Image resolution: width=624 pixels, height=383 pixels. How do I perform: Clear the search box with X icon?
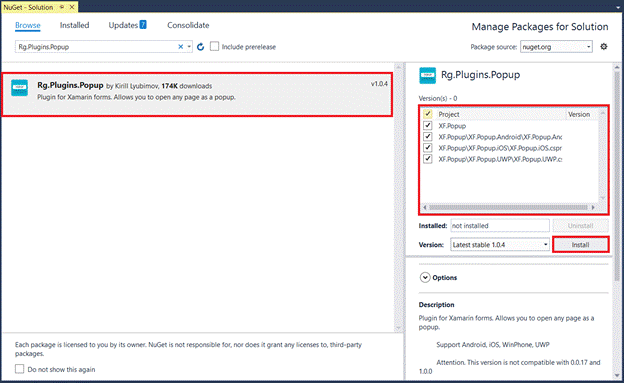click(180, 47)
